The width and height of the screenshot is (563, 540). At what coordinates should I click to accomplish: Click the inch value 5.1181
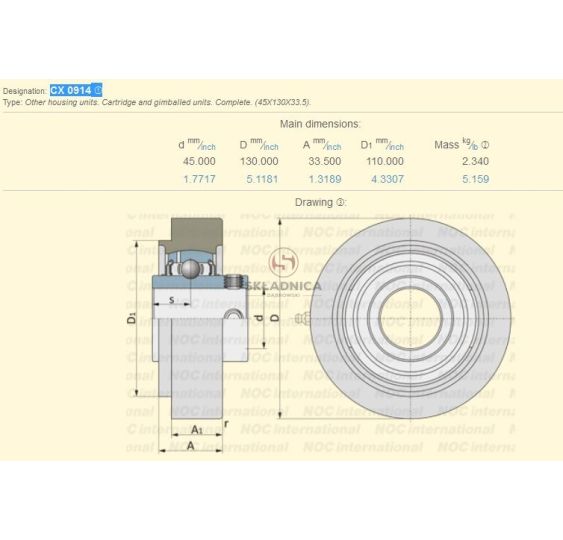pyautogui.click(x=262, y=179)
